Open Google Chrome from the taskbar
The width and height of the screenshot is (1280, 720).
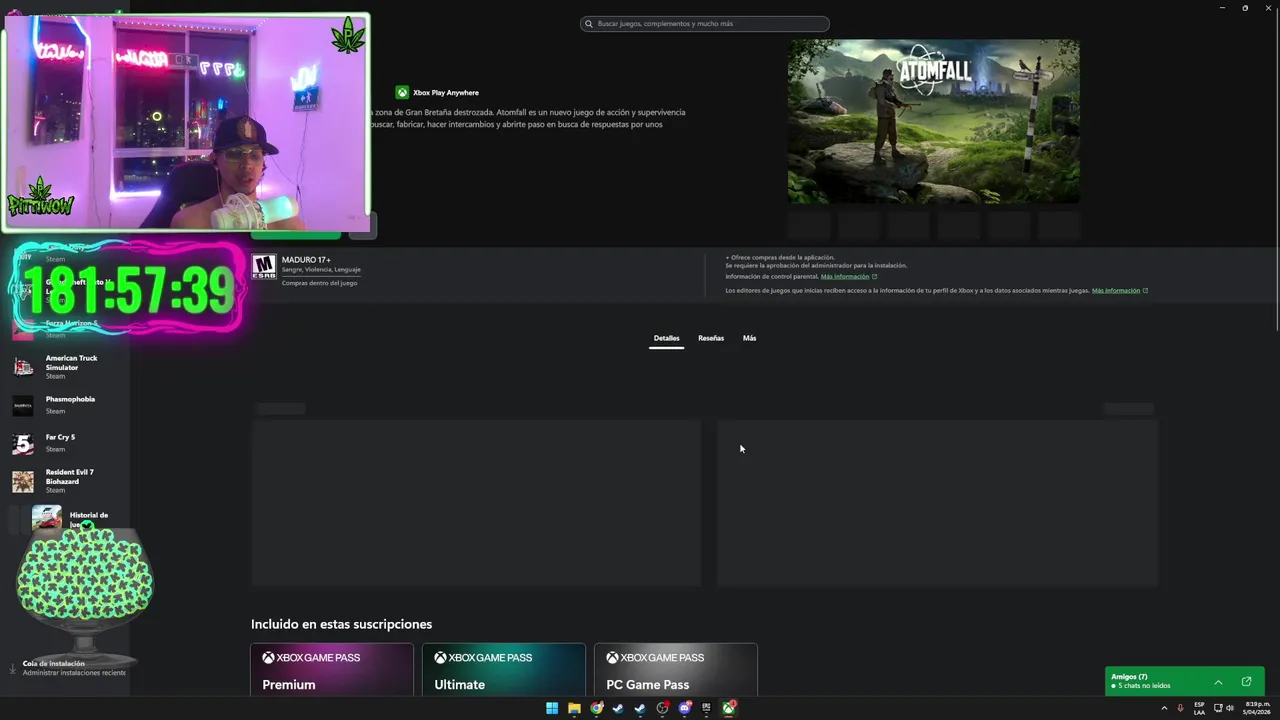tap(596, 708)
